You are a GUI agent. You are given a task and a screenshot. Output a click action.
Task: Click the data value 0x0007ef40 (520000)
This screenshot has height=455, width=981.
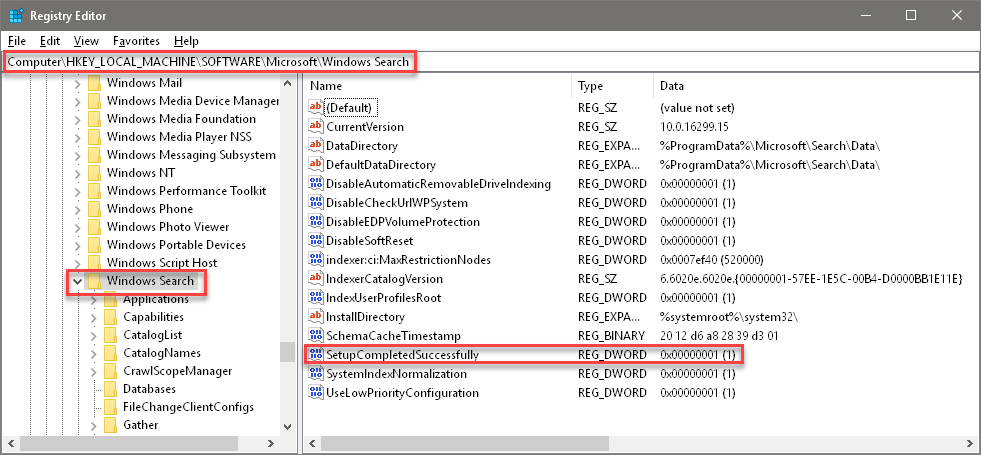coord(711,260)
